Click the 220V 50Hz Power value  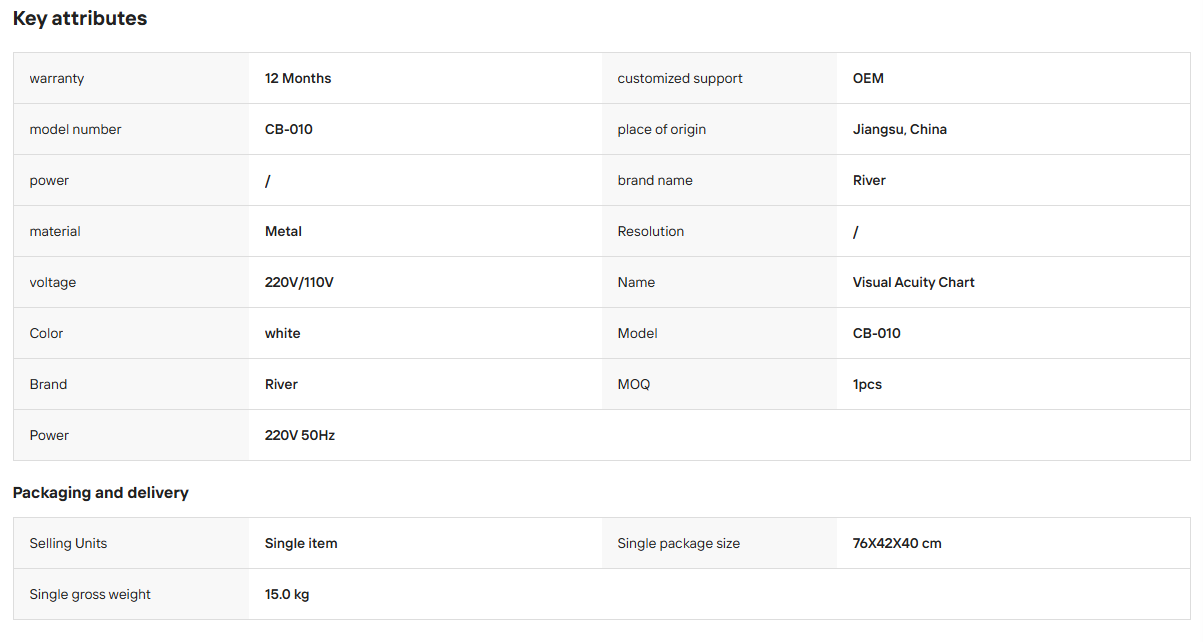[x=300, y=435]
